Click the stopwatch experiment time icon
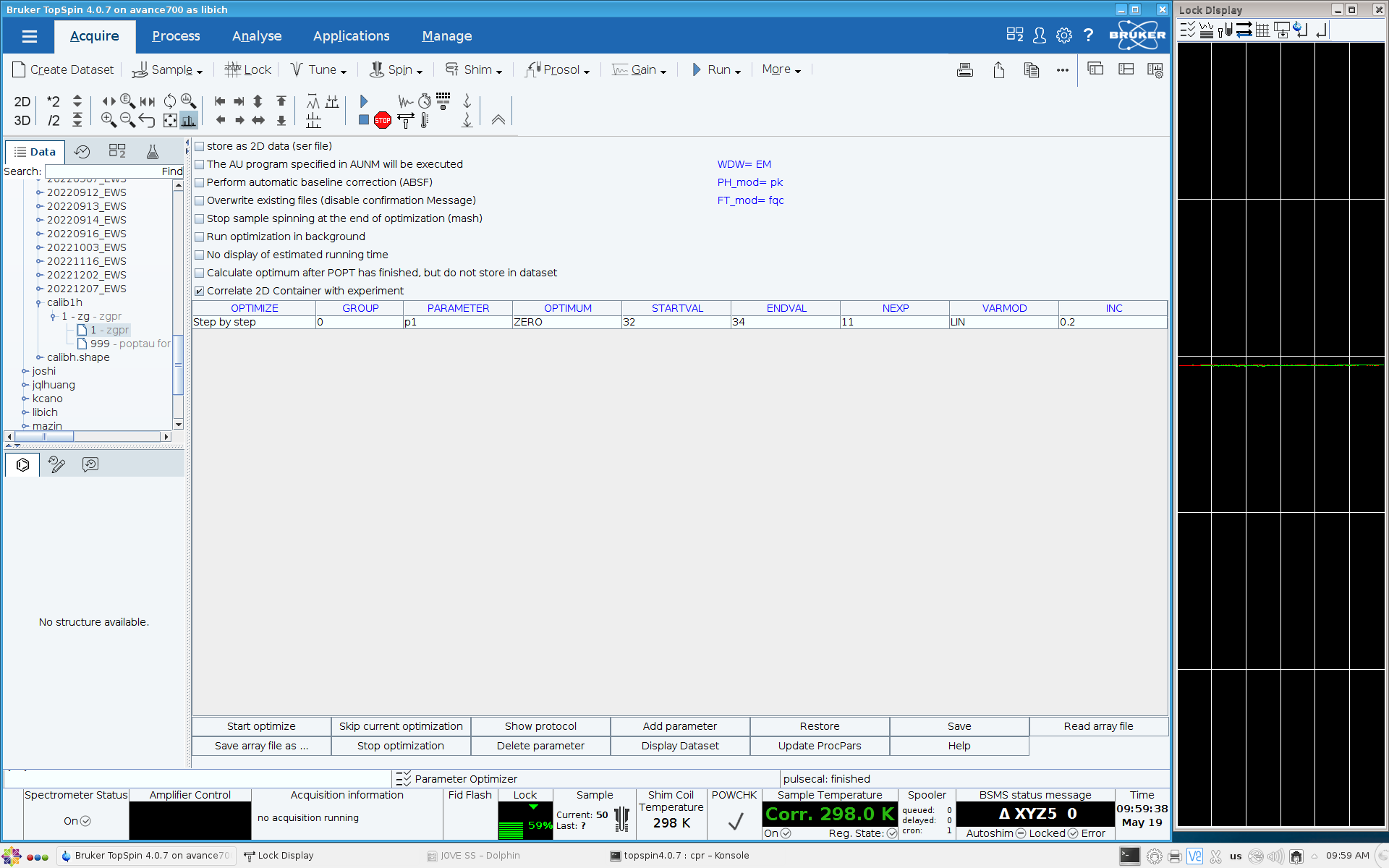Image resolution: width=1389 pixels, height=868 pixels. (x=425, y=101)
